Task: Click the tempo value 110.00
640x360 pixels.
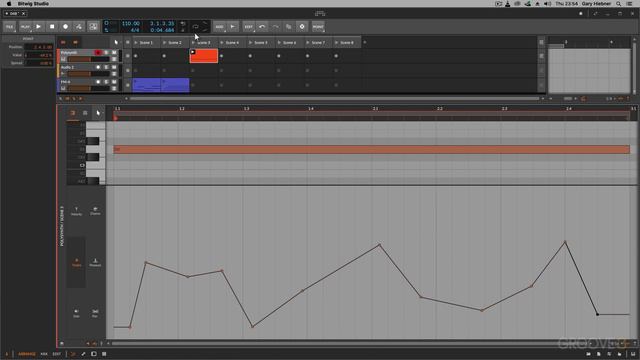Action: tap(131, 24)
